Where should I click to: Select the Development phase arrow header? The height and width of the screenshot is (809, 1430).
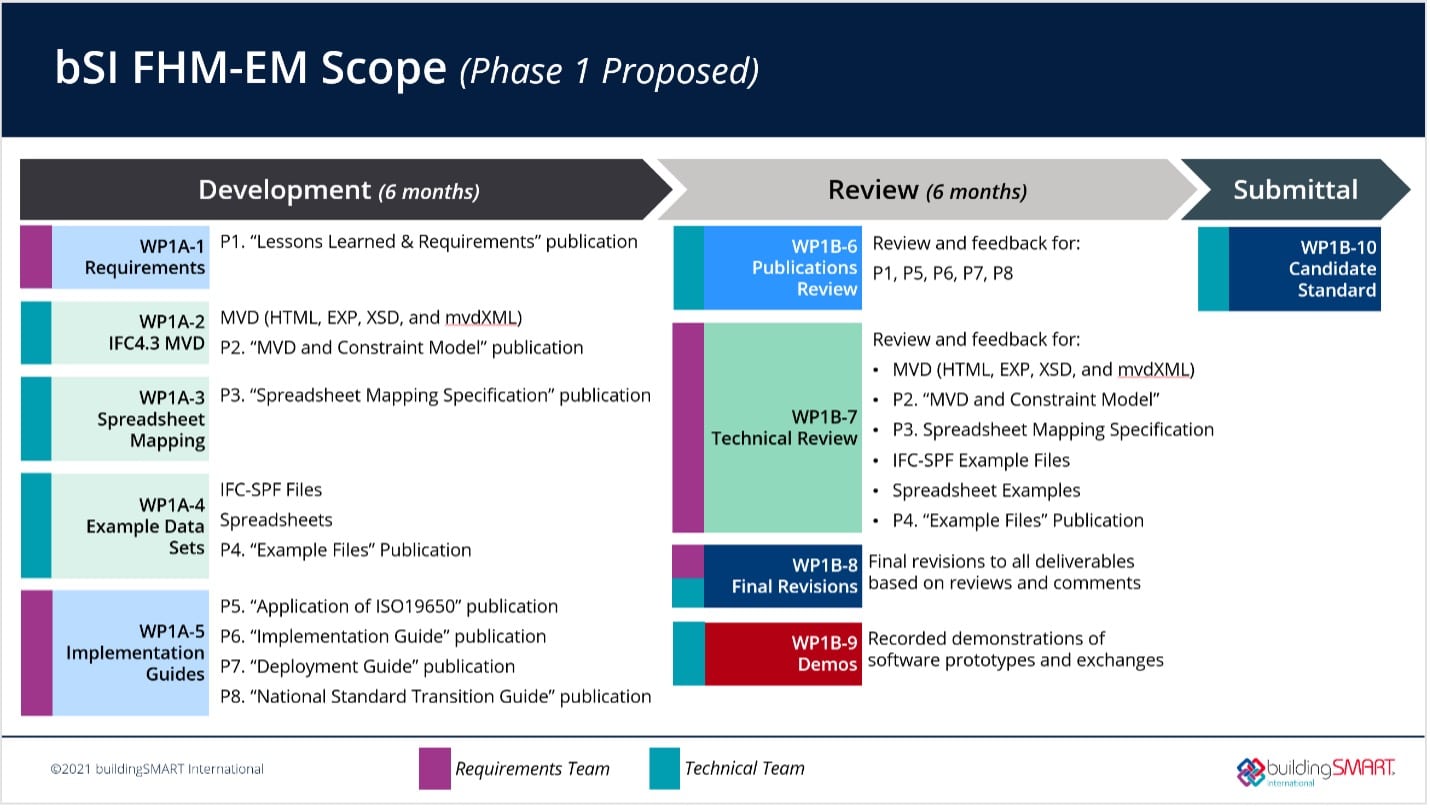tap(338, 190)
